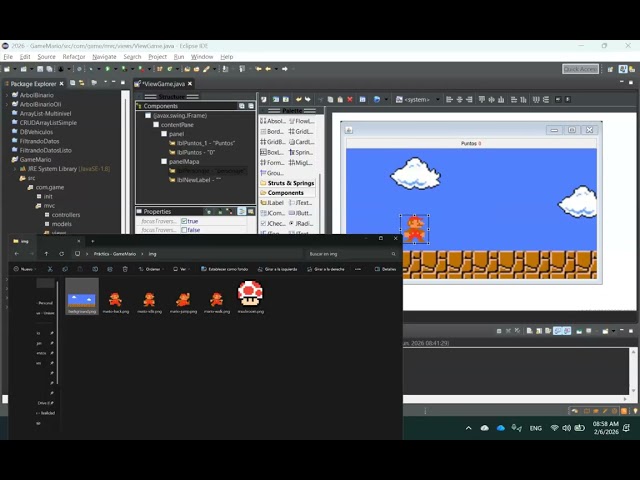Align selected components to left edge
The width and height of the screenshot is (640, 480).
pyautogui.click(x=449, y=100)
